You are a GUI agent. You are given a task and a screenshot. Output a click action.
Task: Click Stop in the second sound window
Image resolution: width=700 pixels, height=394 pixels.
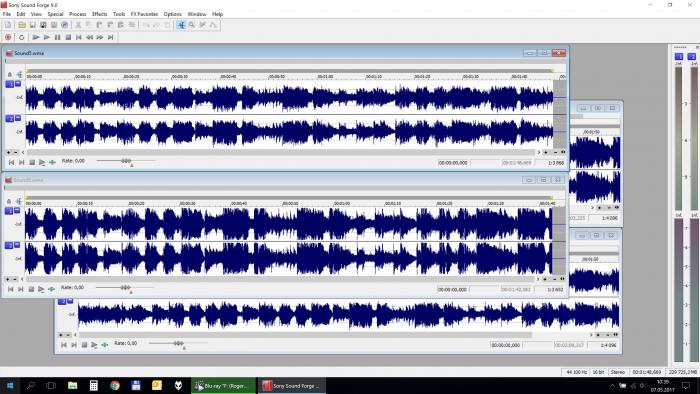pos(31,289)
